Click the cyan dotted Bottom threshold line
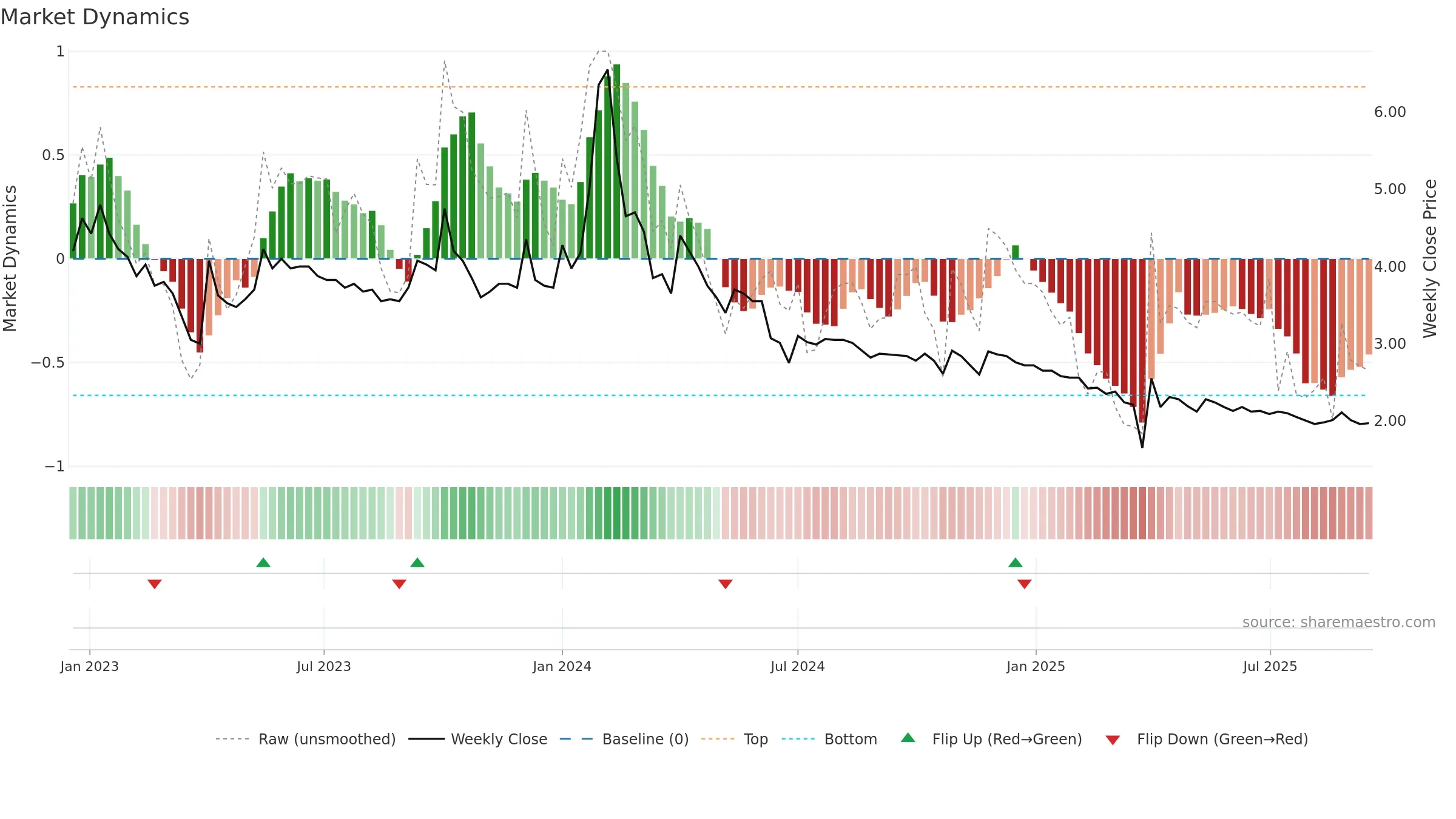 pos(720,396)
